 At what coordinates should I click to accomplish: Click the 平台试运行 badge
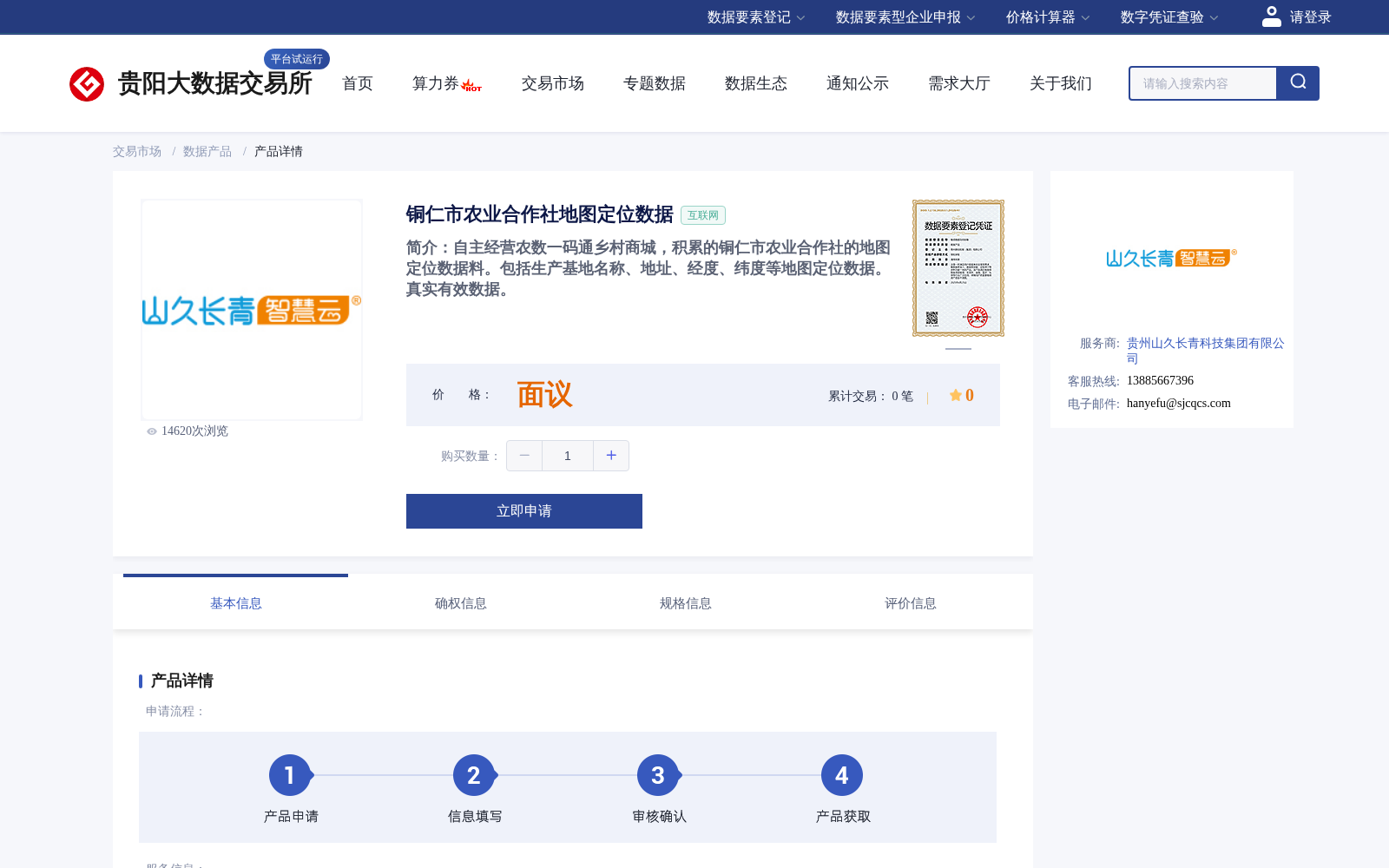(x=297, y=59)
